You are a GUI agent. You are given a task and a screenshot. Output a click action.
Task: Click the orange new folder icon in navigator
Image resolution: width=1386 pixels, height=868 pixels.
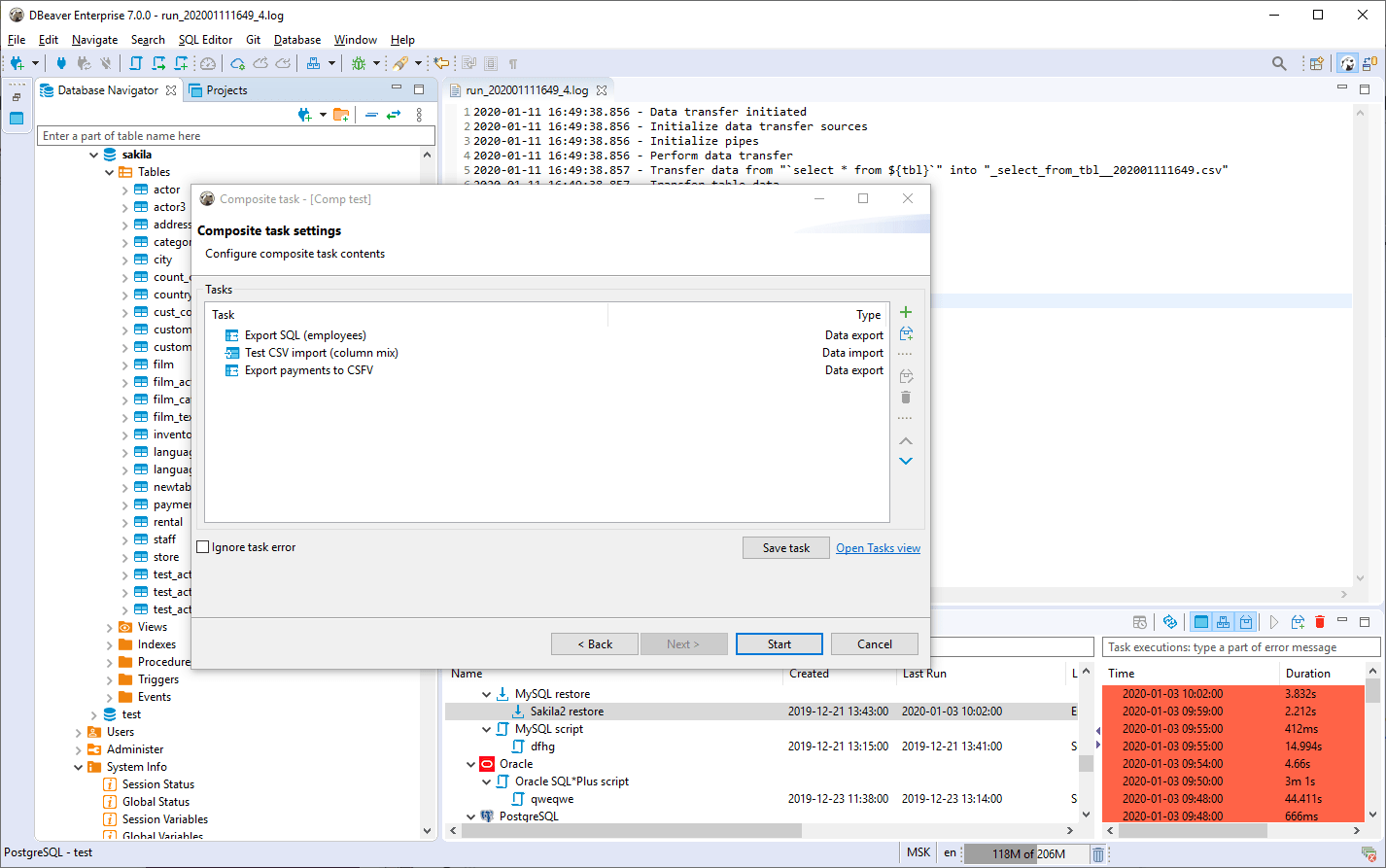(341, 115)
